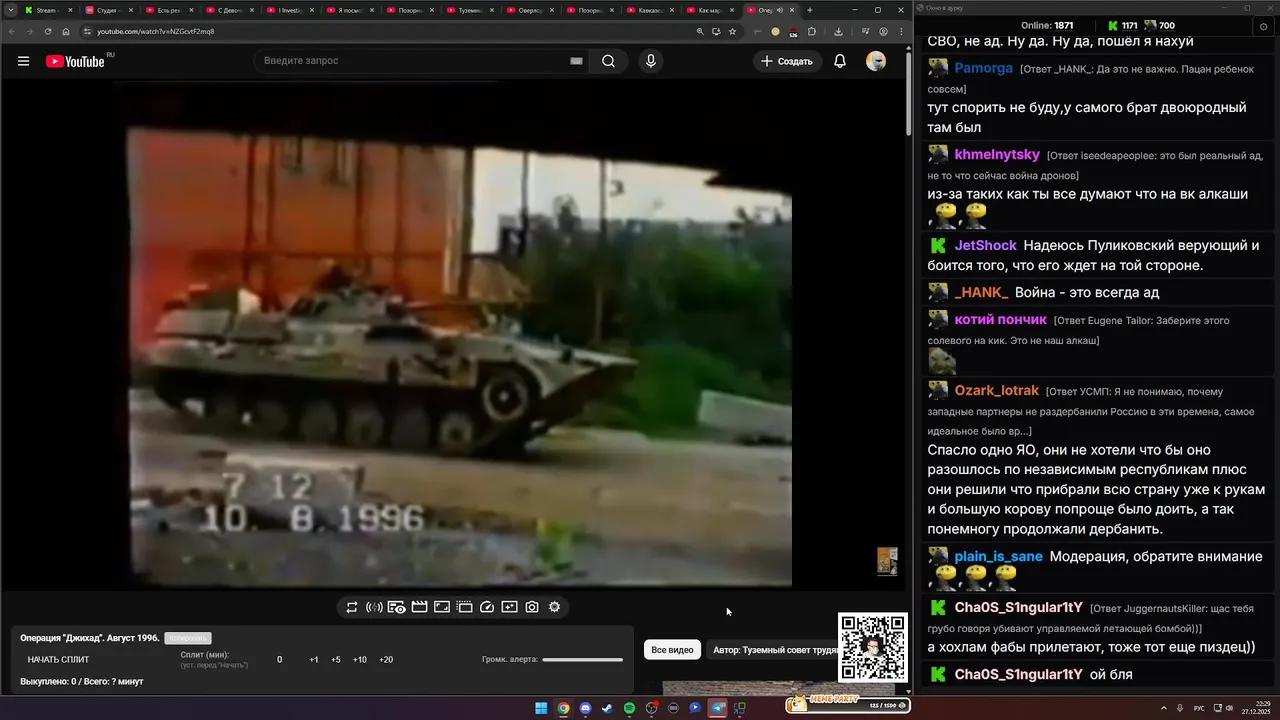This screenshot has height=720, width=1280.
Task: Click the browser address bar URL
Action: [155, 31]
